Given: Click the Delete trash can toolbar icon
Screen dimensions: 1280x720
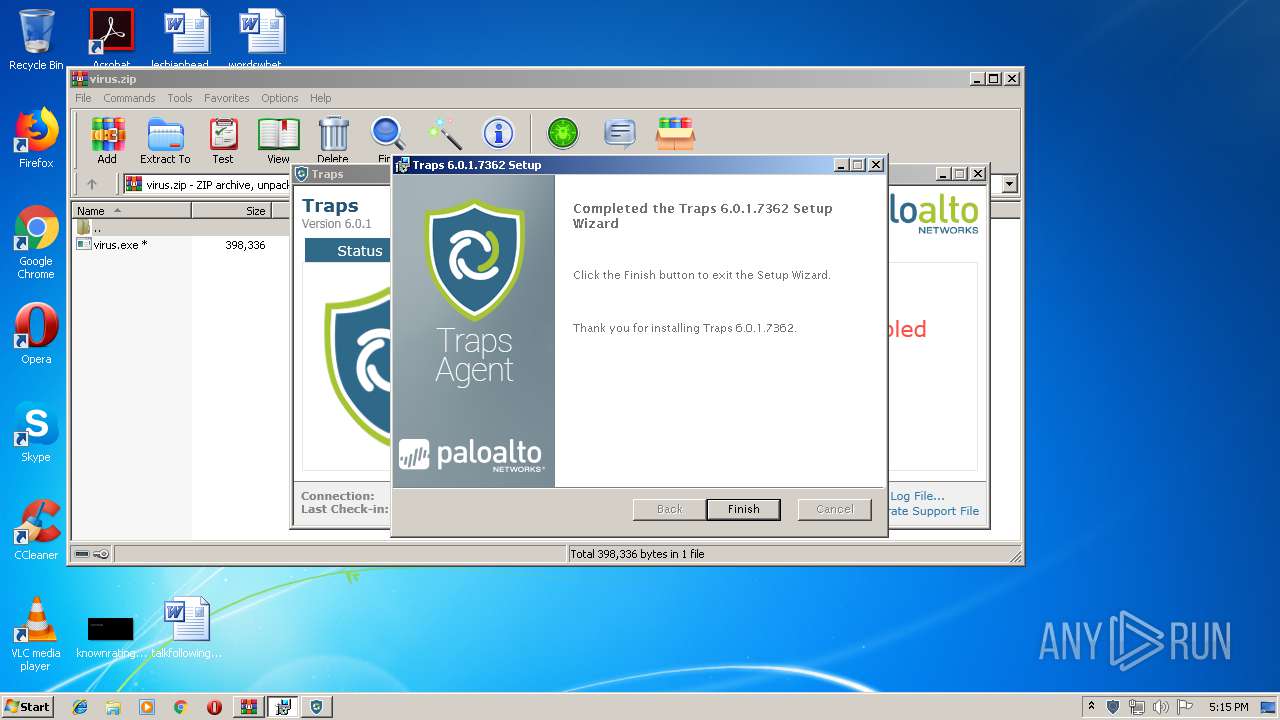Looking at the screenshot, I should [x=333, y=140].
